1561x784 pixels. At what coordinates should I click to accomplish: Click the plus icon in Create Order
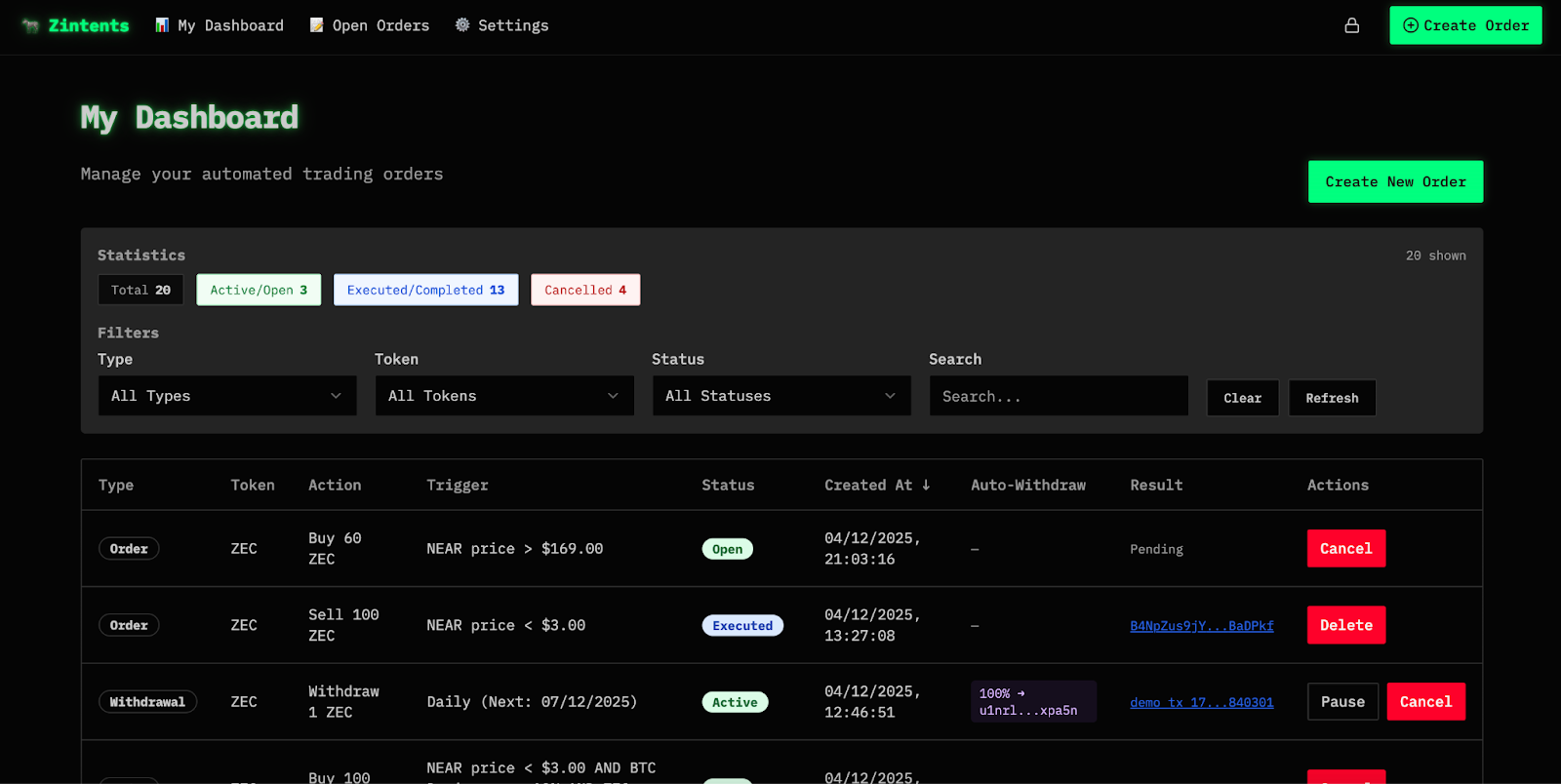click(x=1410, y=25)
